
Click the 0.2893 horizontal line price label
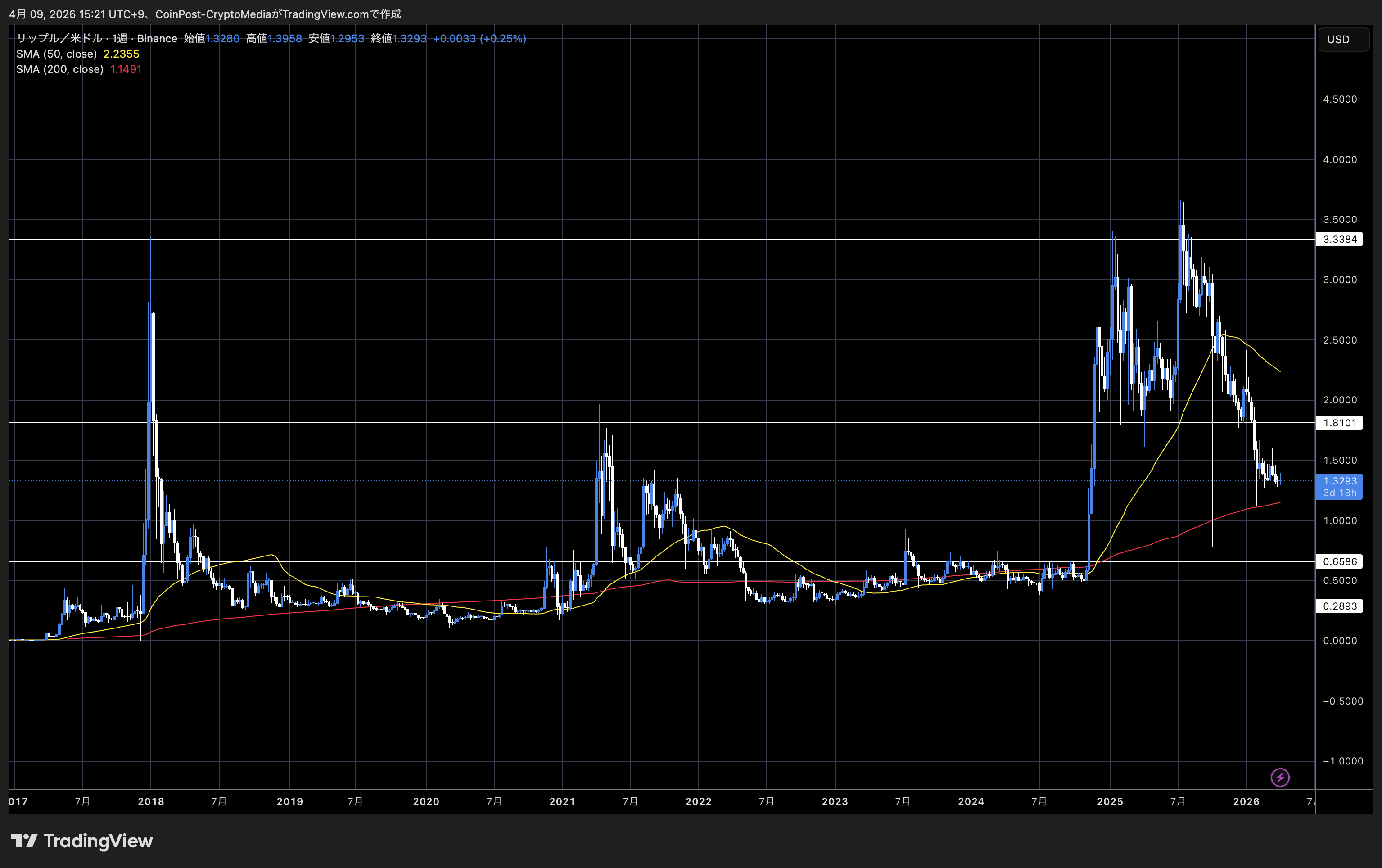[1340, 606]
